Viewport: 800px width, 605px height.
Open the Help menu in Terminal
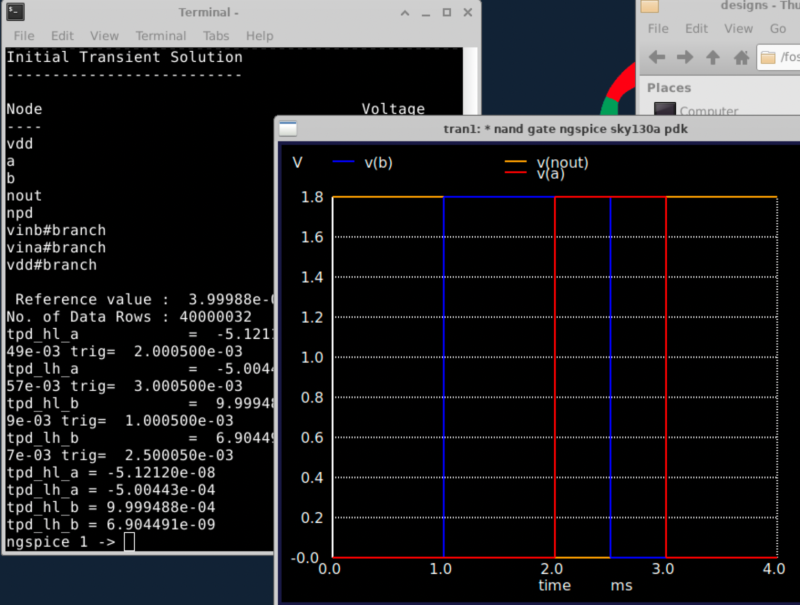[259, 35]
